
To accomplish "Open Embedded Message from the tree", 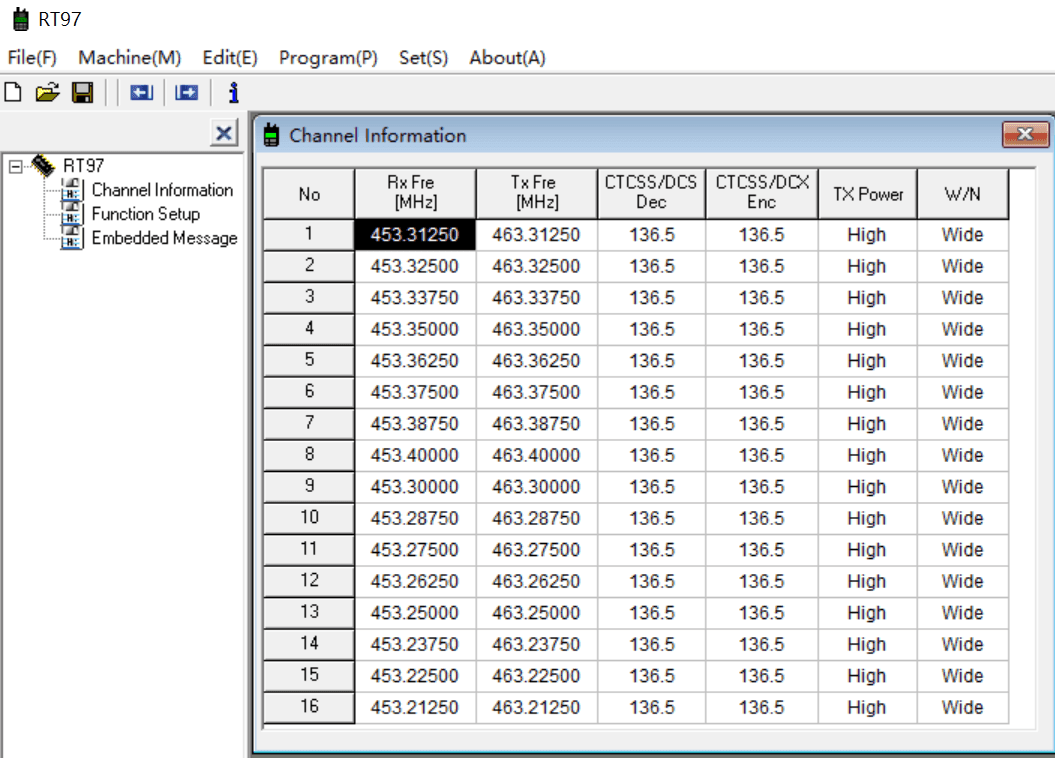I will [164, 238].
